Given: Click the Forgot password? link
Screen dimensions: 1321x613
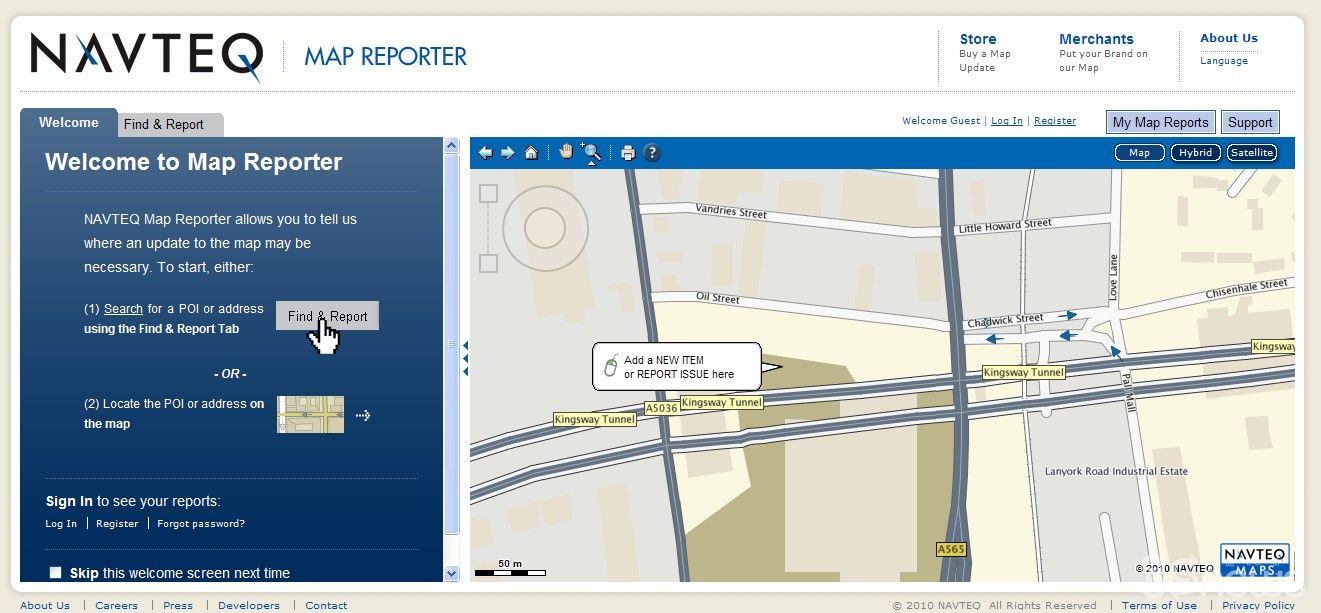Looking at the screenshot, I should coord(201,524).
